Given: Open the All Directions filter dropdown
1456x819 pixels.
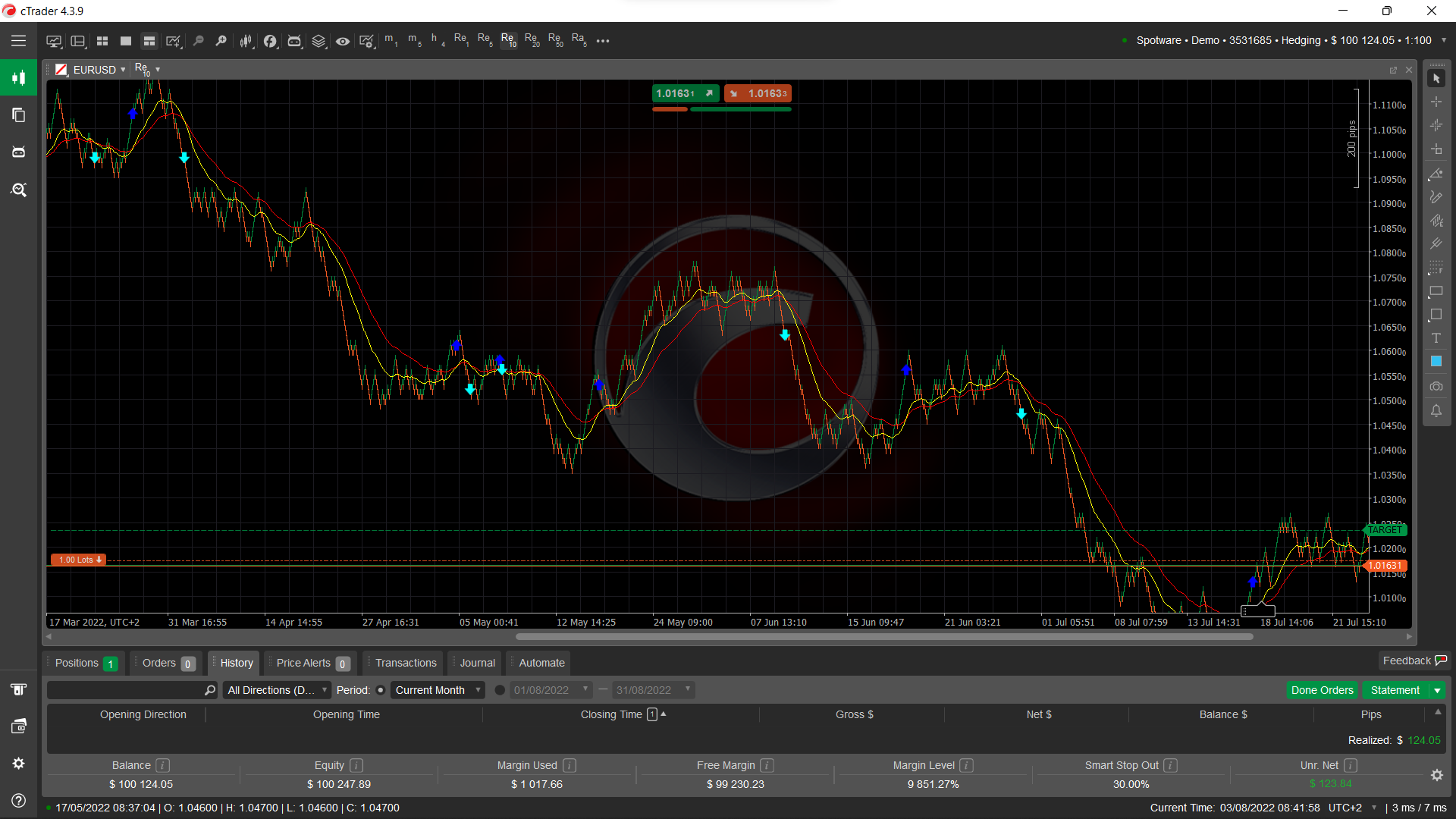Looking at the screenshot, I should 277,690.
